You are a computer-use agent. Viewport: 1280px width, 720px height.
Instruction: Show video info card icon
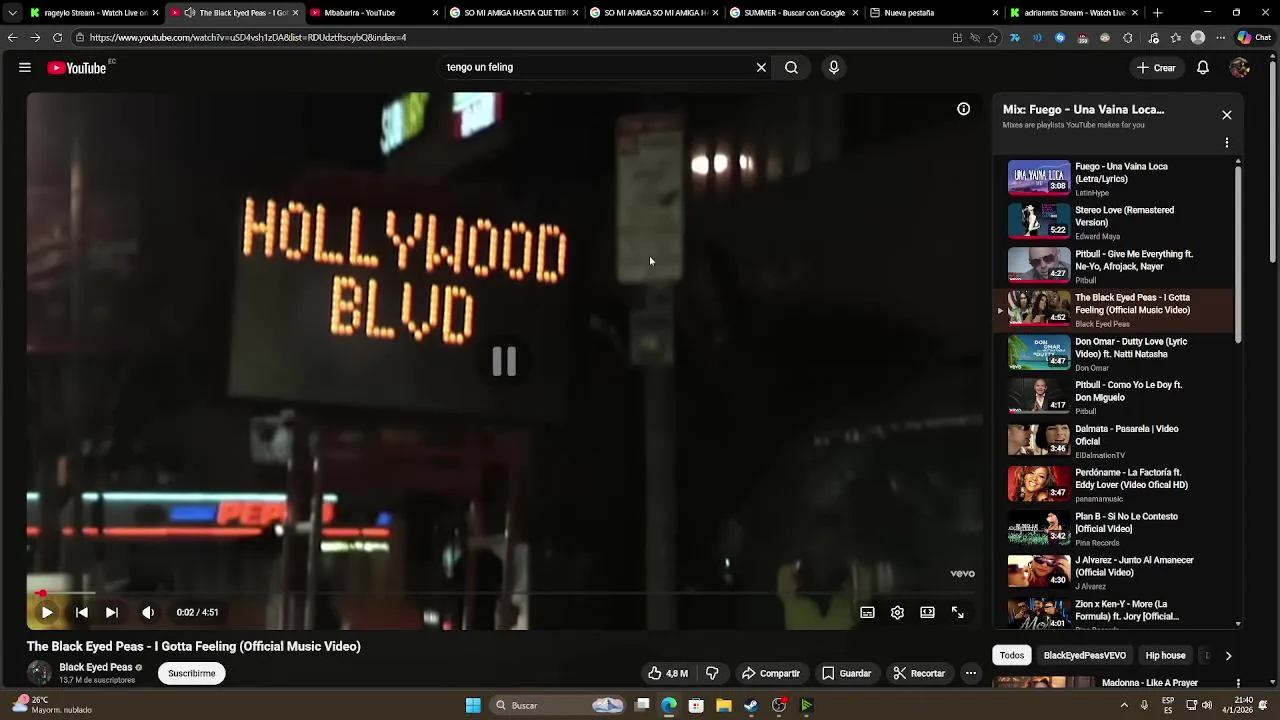point(963,109)
